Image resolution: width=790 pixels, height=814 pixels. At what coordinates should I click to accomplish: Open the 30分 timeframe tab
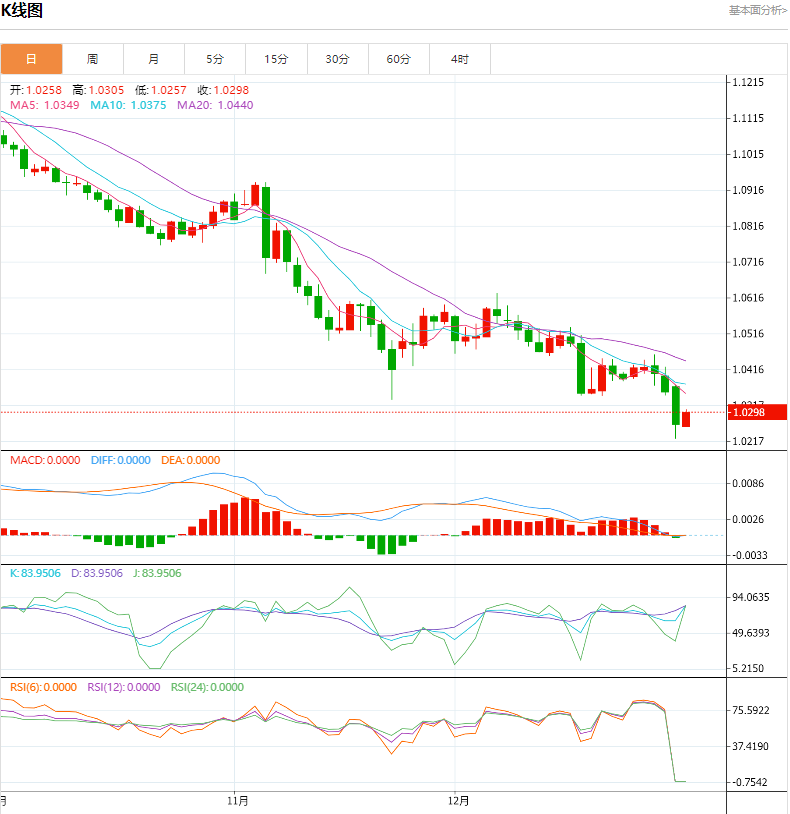point(337,59)
